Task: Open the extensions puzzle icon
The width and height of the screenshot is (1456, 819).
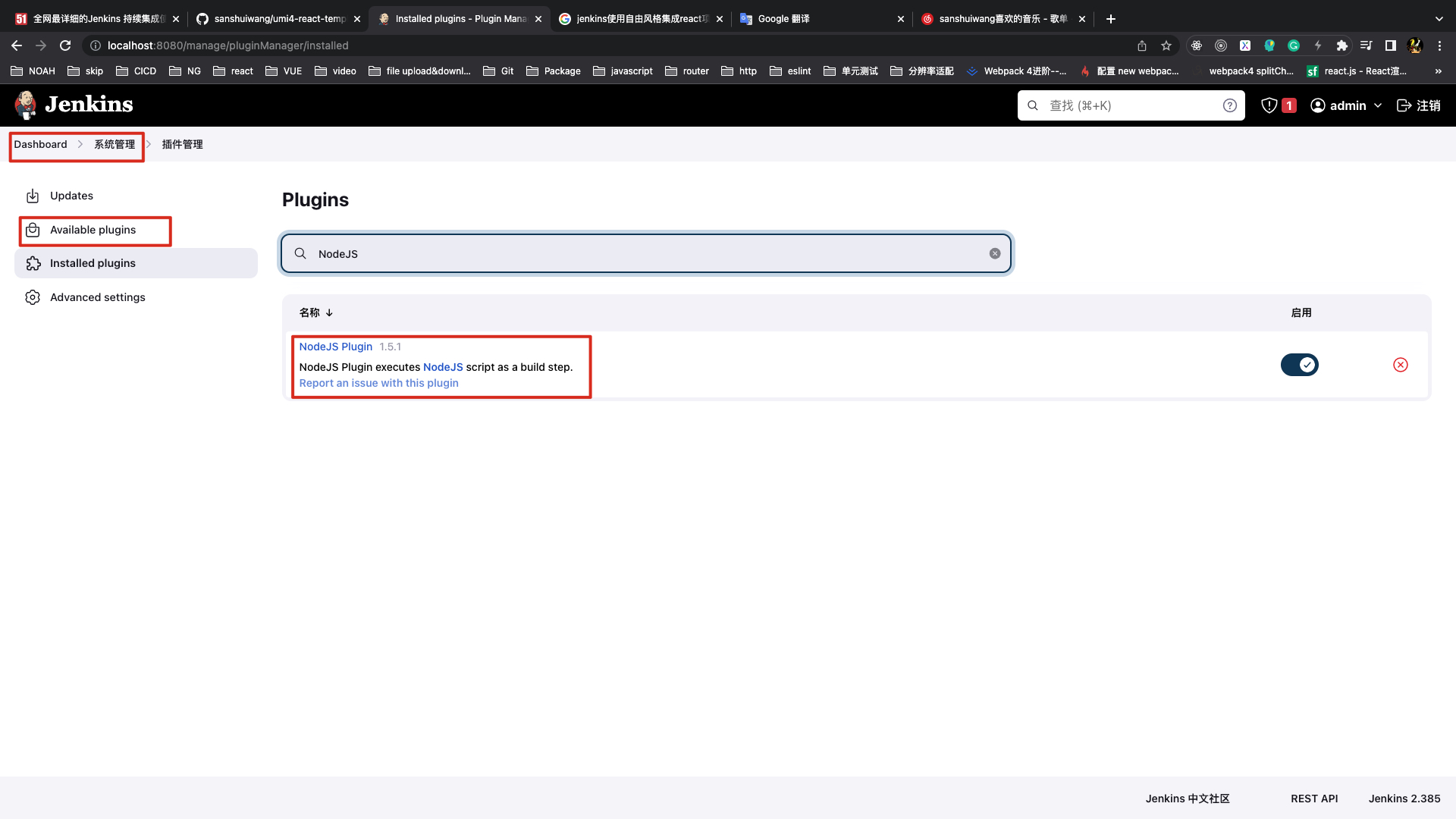Action: click(x=1341, y=45)
